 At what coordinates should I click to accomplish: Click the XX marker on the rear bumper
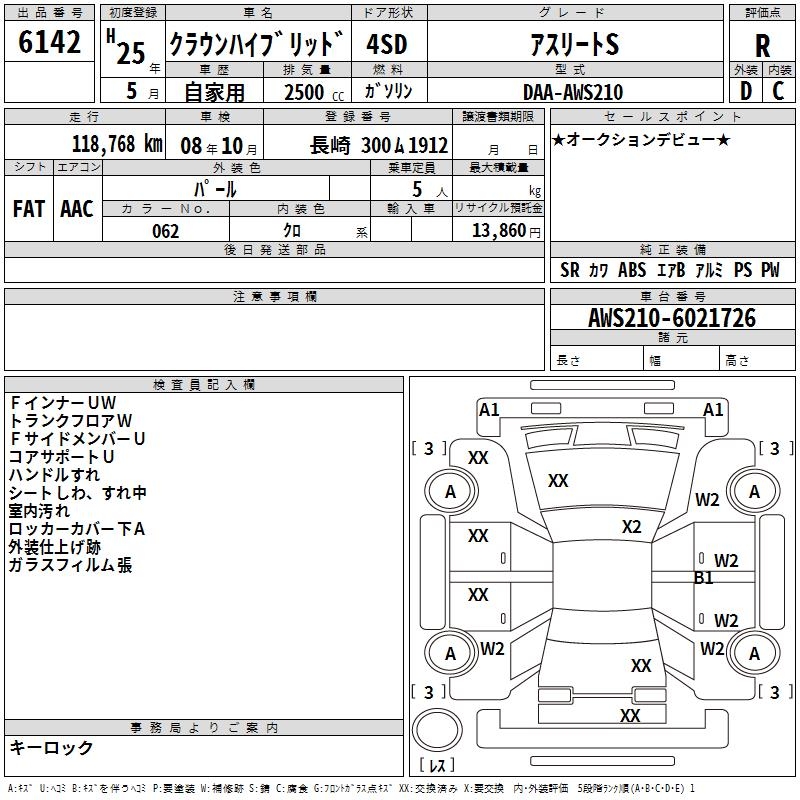[x=630, y=716]
